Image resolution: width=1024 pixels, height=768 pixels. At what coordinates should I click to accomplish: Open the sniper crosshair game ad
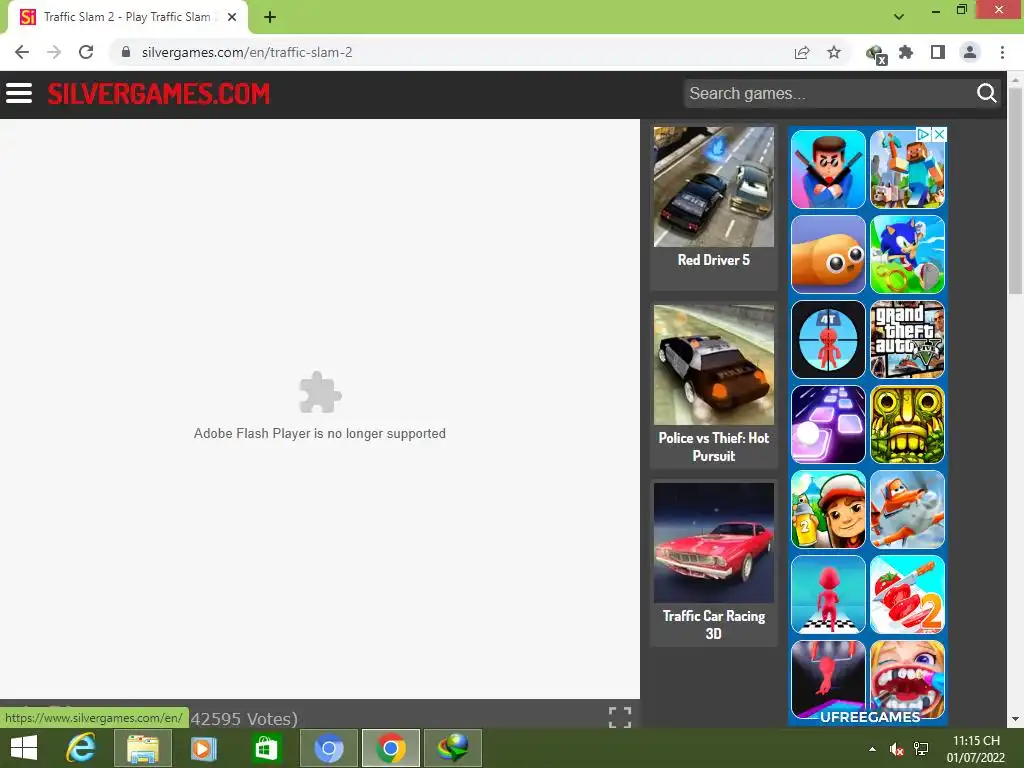point(828,339)
